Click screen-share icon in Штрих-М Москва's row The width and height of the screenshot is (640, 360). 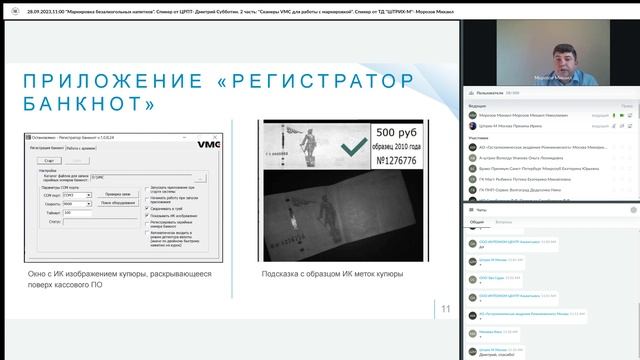click(630, 126)
